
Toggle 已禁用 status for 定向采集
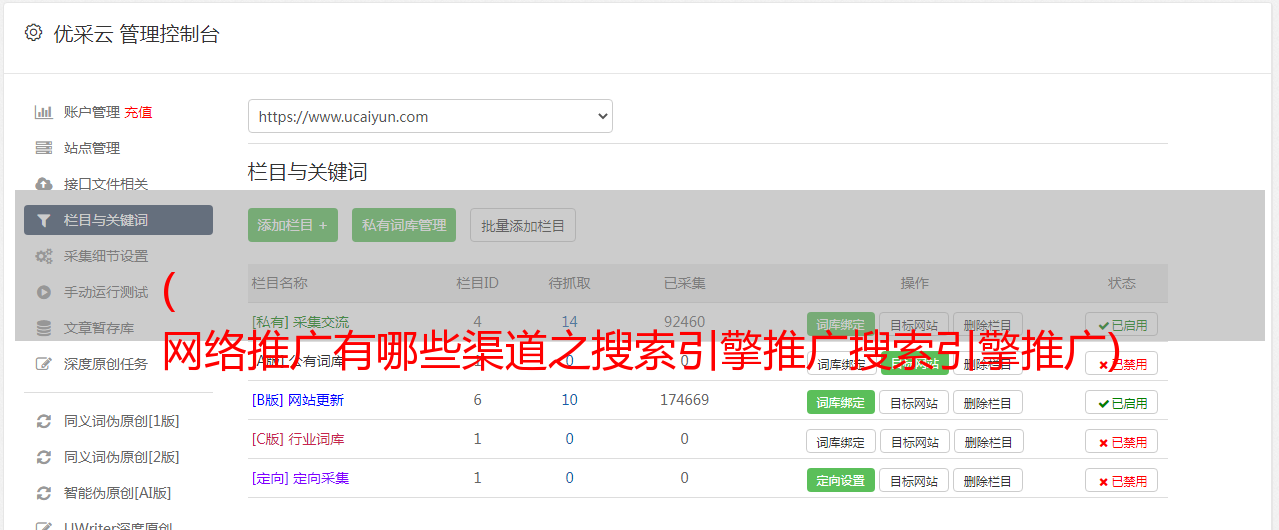pos(1122,480)
